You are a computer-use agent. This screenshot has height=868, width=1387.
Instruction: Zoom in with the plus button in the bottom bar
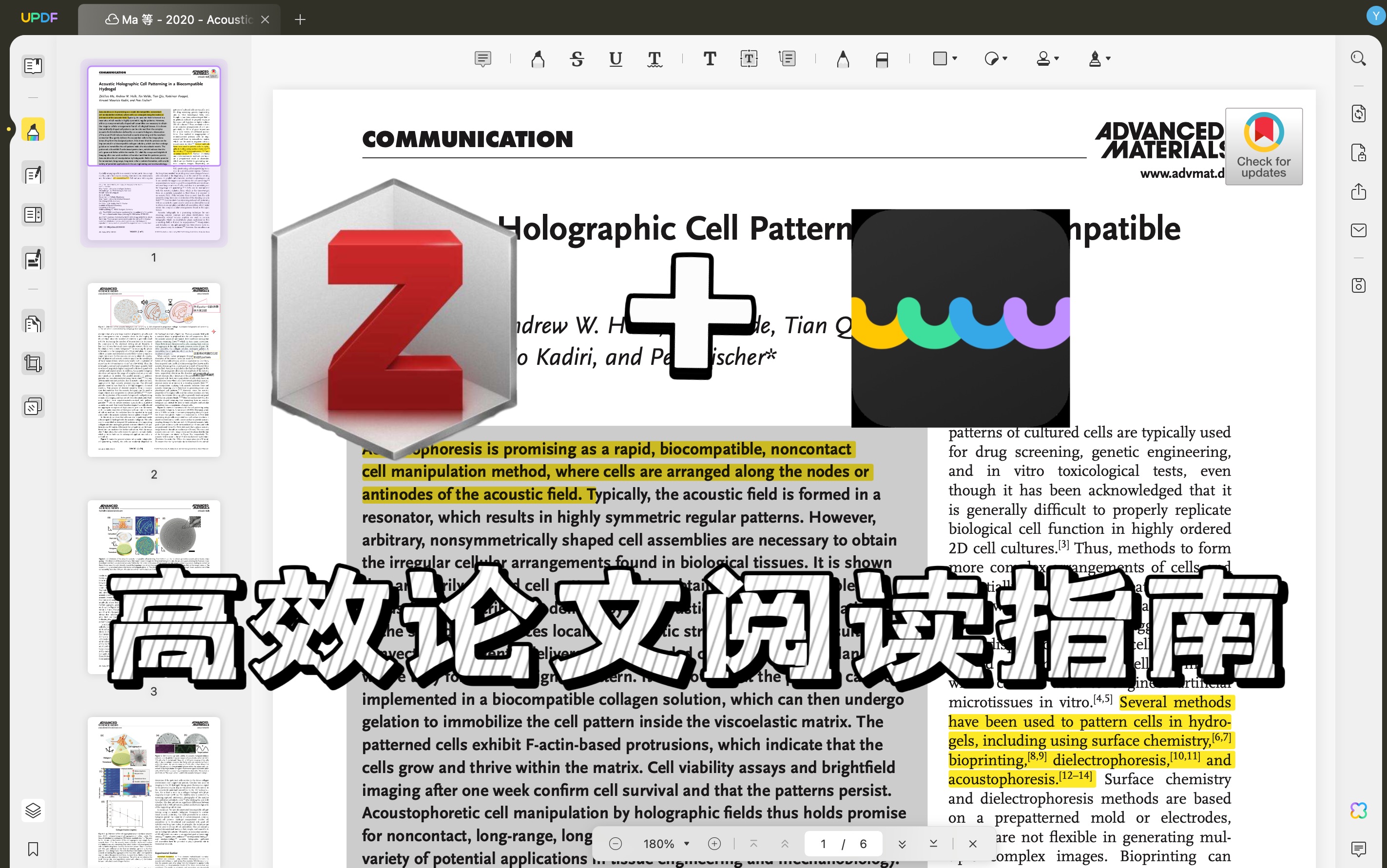click(x=714, y=843)
